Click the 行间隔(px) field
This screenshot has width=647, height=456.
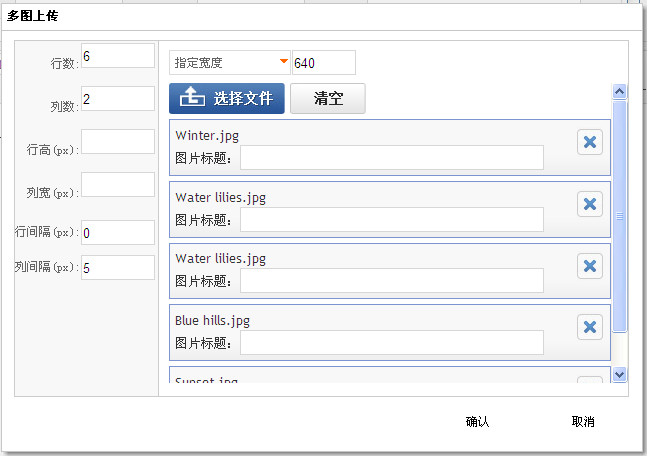(117, 232)
